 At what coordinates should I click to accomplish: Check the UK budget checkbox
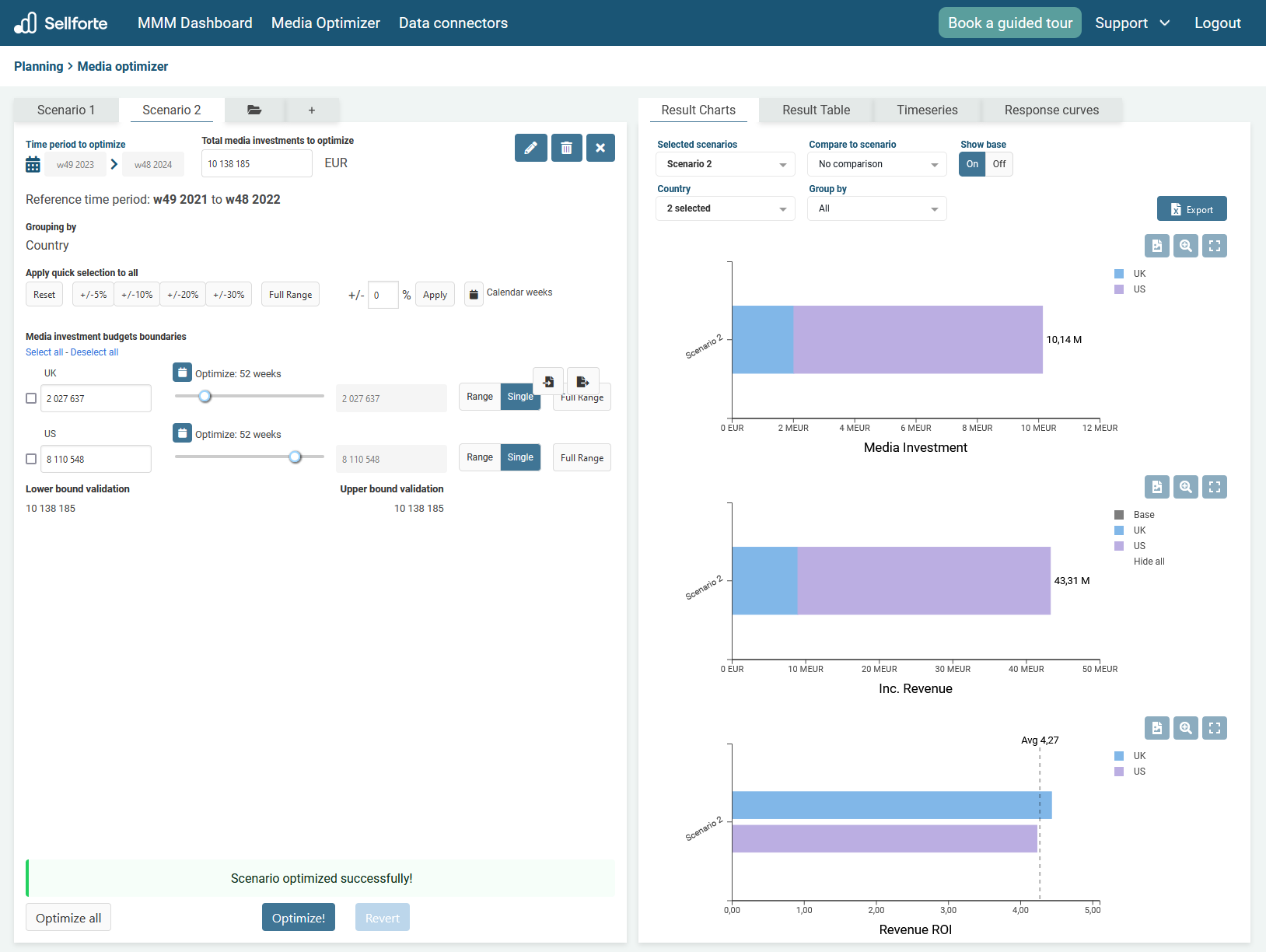(31, 398)
